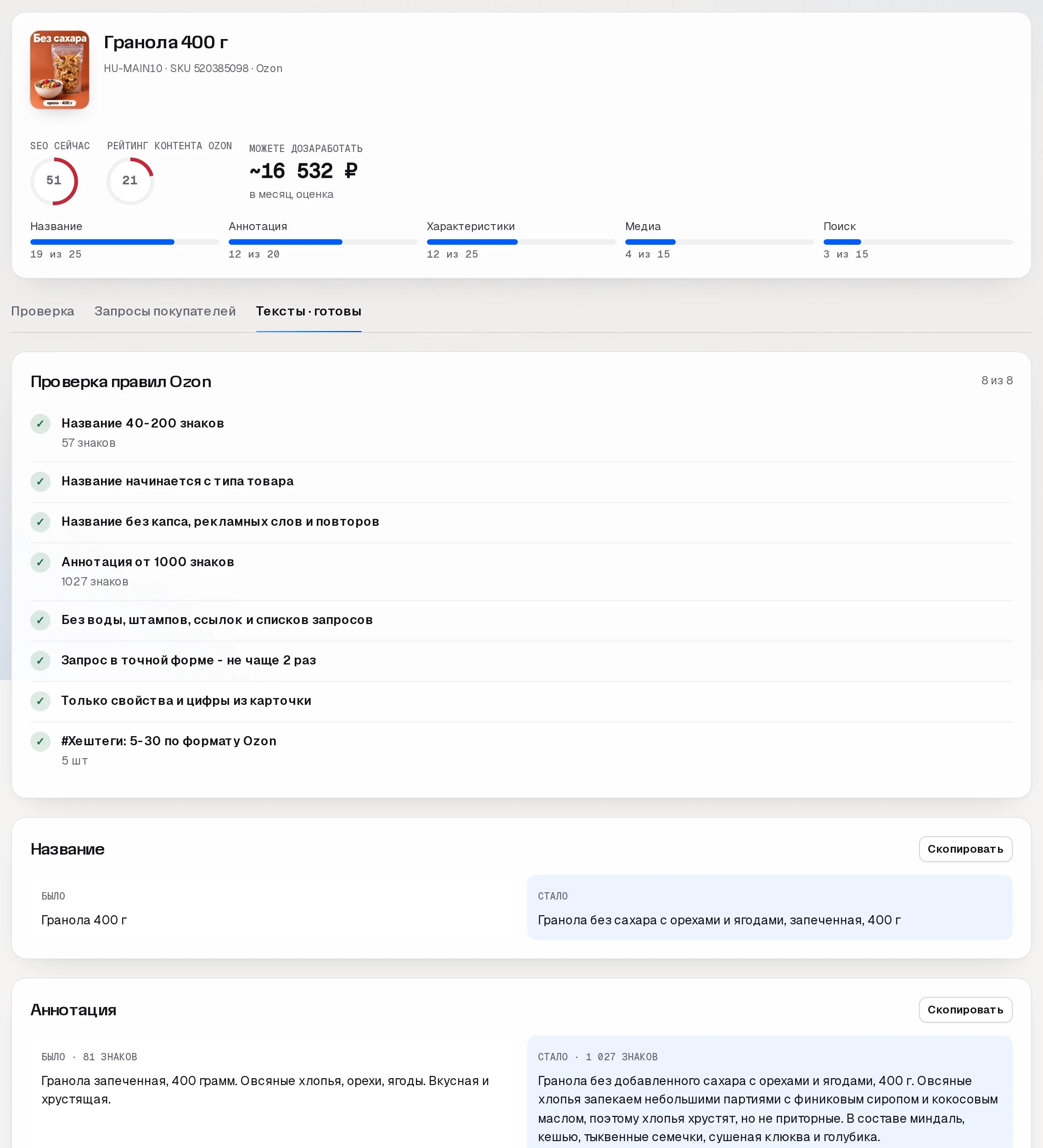This screenshot has width=1043, height=1148.
Task: Click checkmark for Без воды, штампов rule
Action: [x=40, y=620]
